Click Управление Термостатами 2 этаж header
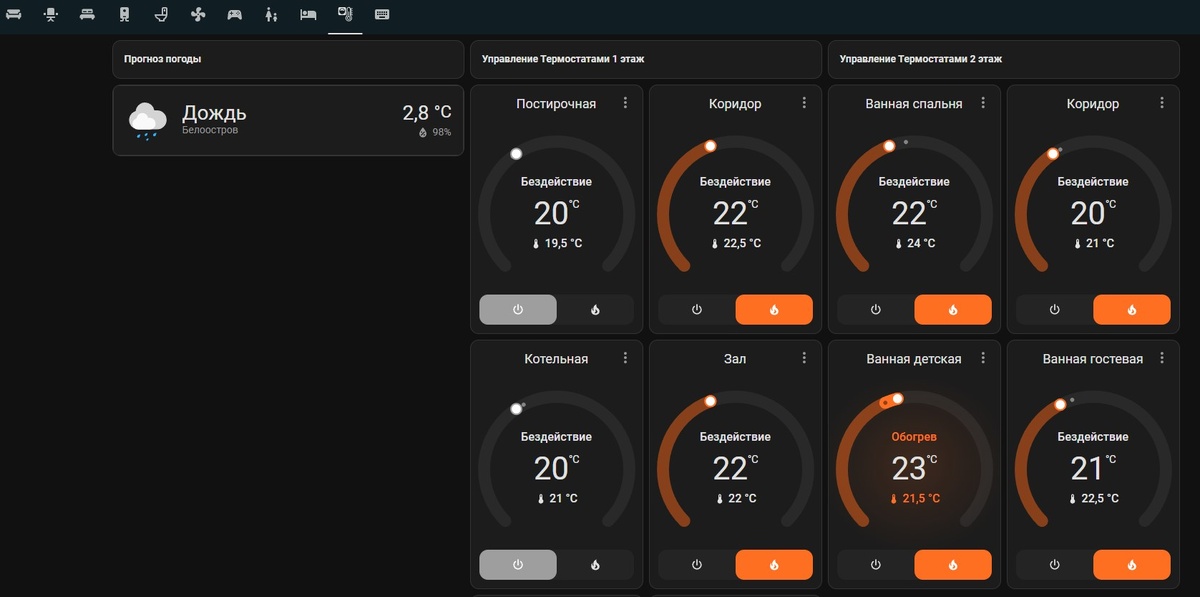Viewport: 1200px width, 597px height. coord(921,59)
